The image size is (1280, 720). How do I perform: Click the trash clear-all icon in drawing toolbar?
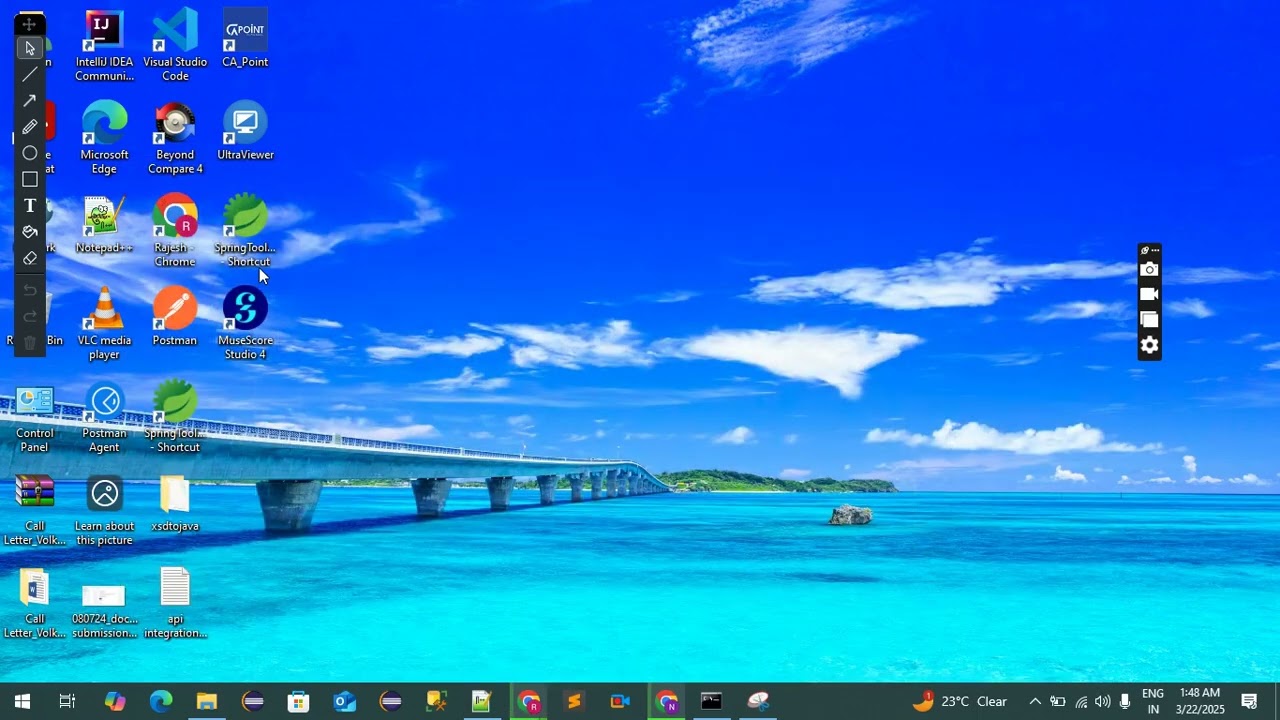[30, 343]
